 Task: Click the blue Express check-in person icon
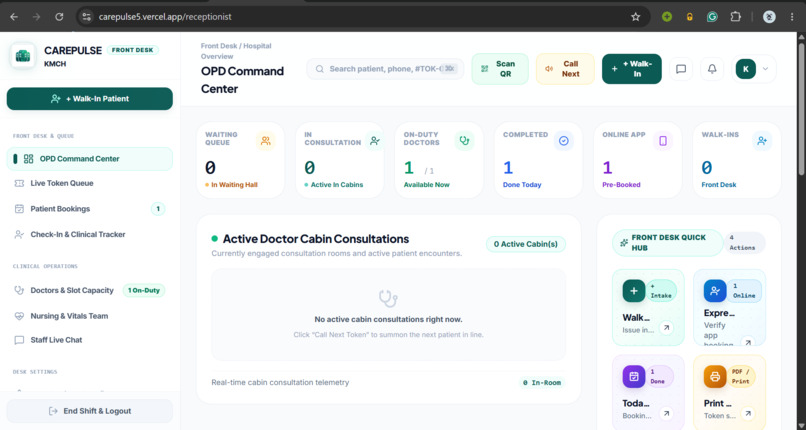(x=715, y=291)
